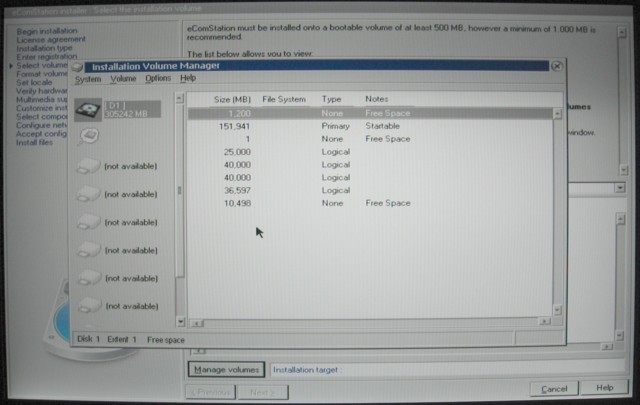Viewport: 640px width, 405px height.
Task: Open the Options menu
Action: (158, 78)
